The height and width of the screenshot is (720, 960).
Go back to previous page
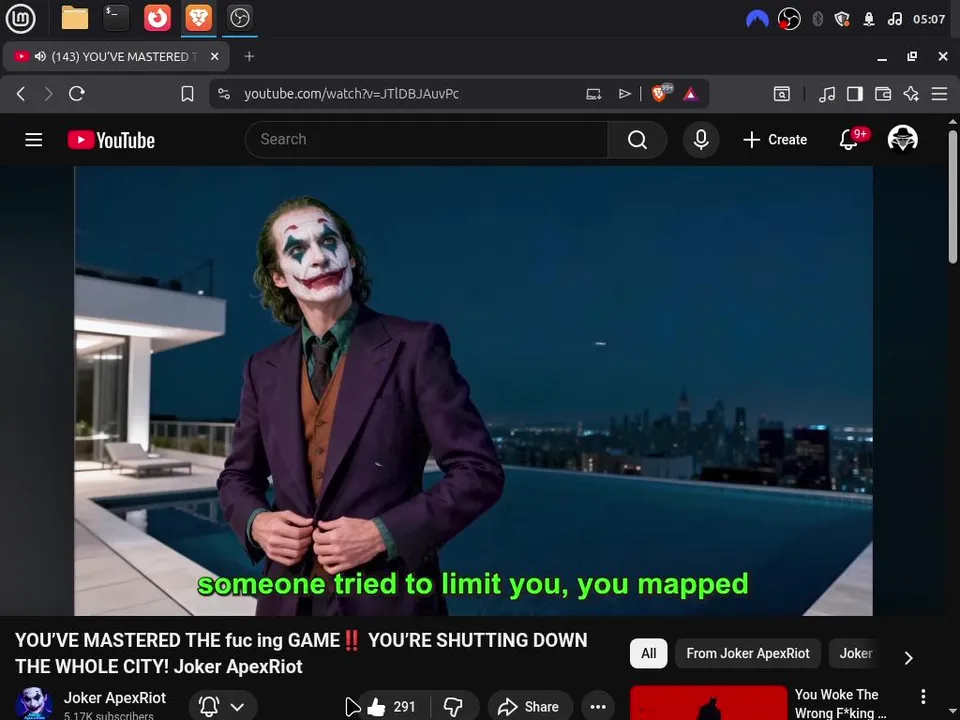point(21,94)
